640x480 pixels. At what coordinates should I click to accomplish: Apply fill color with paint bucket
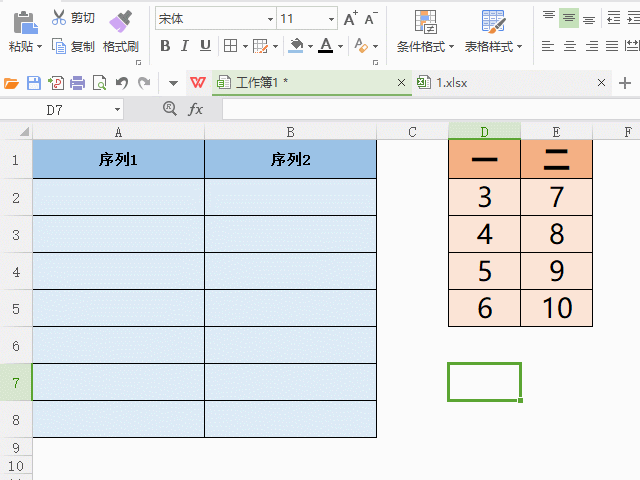[x=296, y=46]
